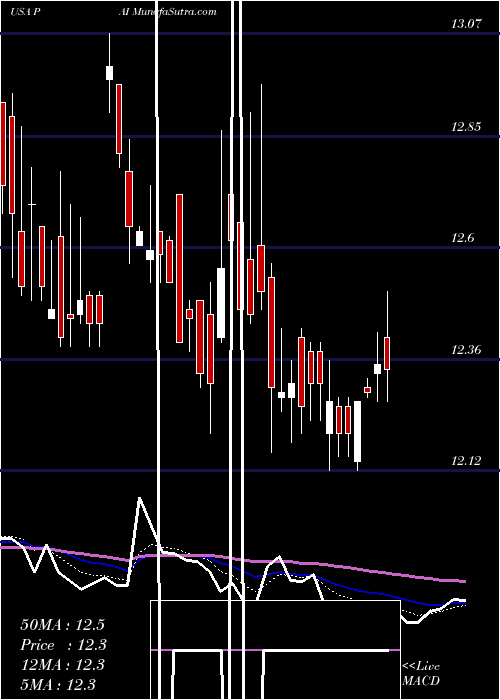
Task: Click the 50MA : 12.5 readout
Action: click(x=62, y=625)
